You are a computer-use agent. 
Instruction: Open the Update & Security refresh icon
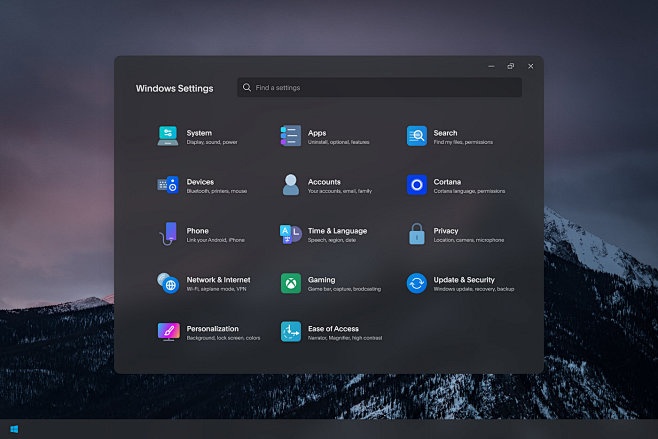(417, 283)
